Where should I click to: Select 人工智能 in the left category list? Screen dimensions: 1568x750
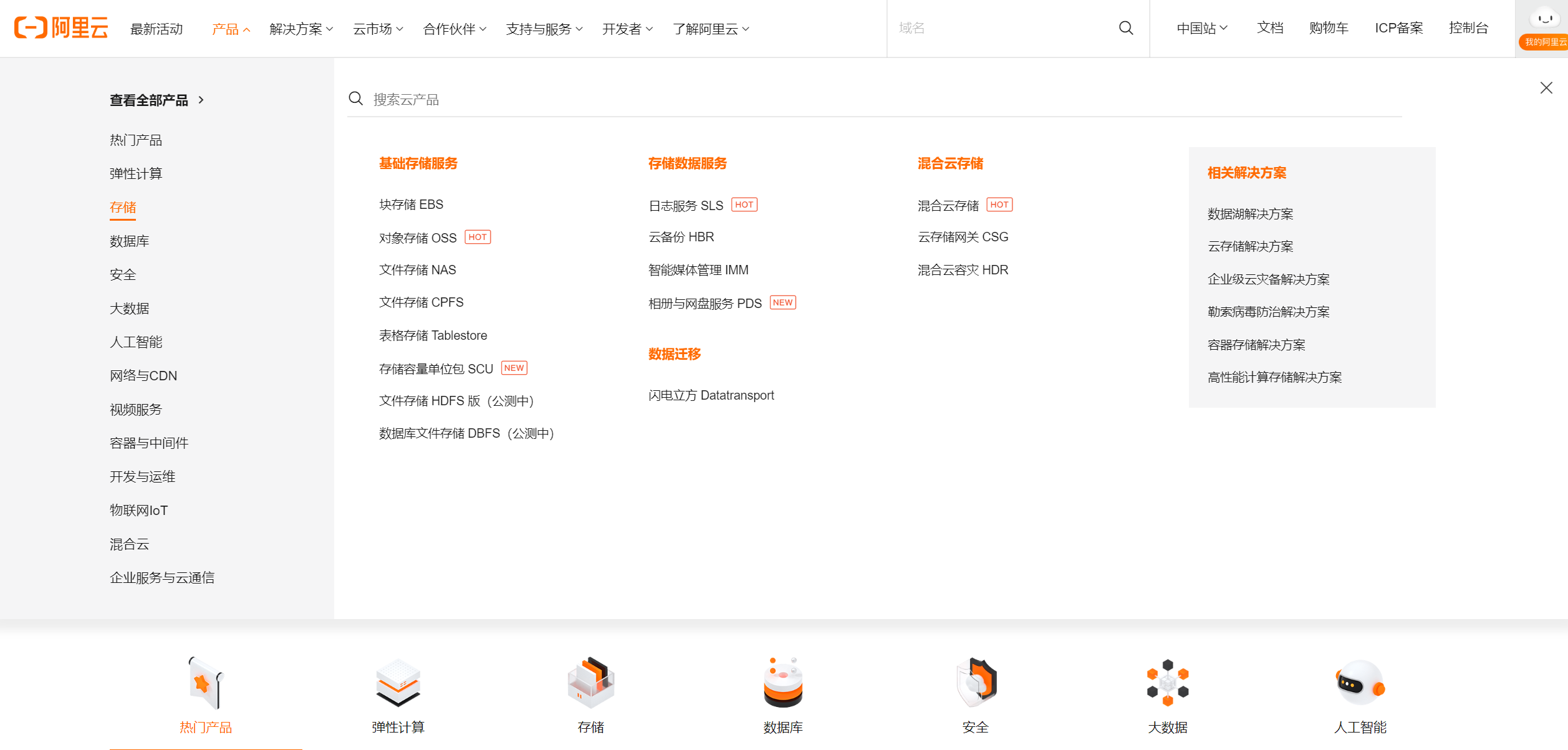[x=136, y=342]
